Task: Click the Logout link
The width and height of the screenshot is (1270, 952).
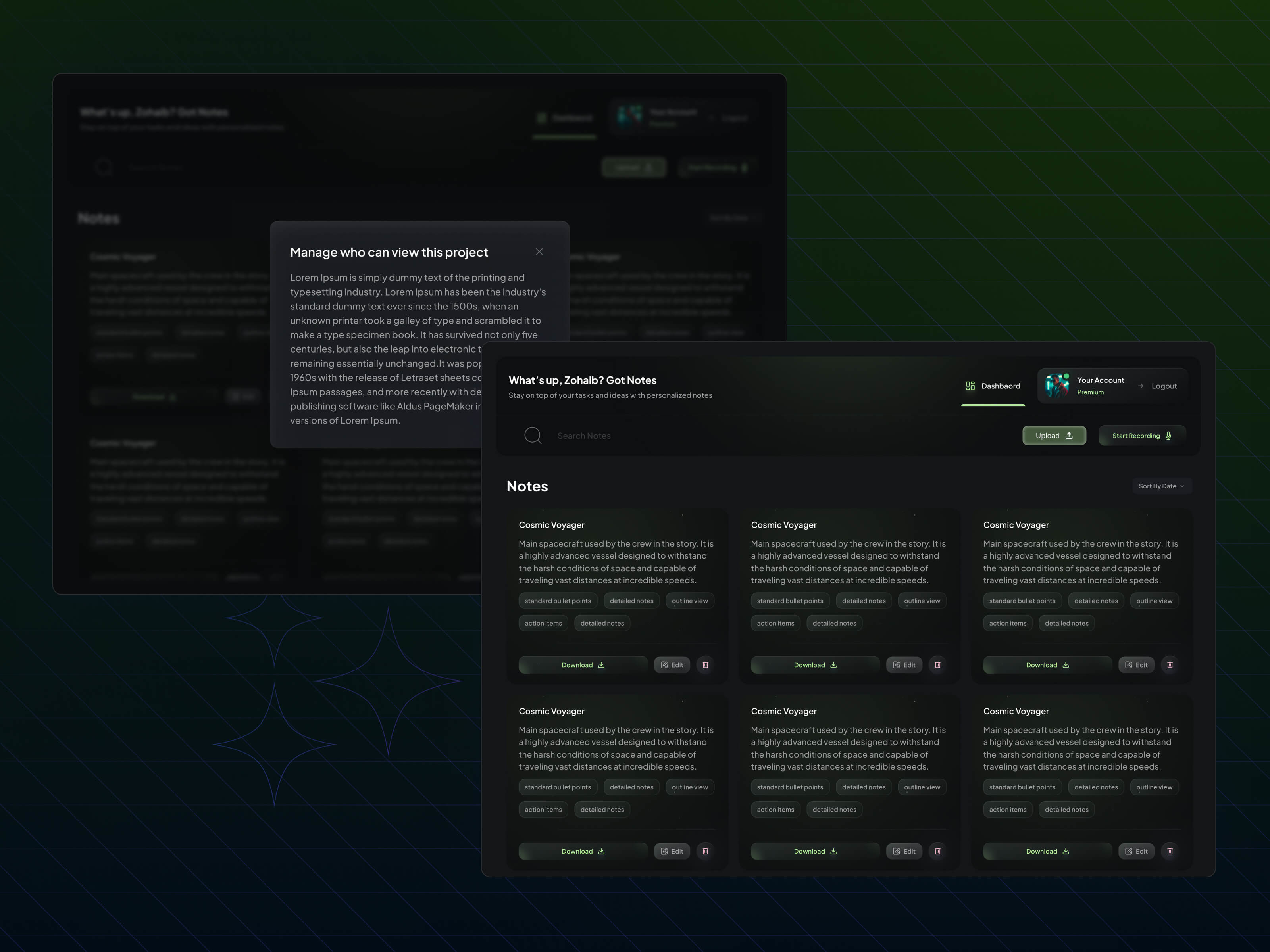Action: point(1164,386)
